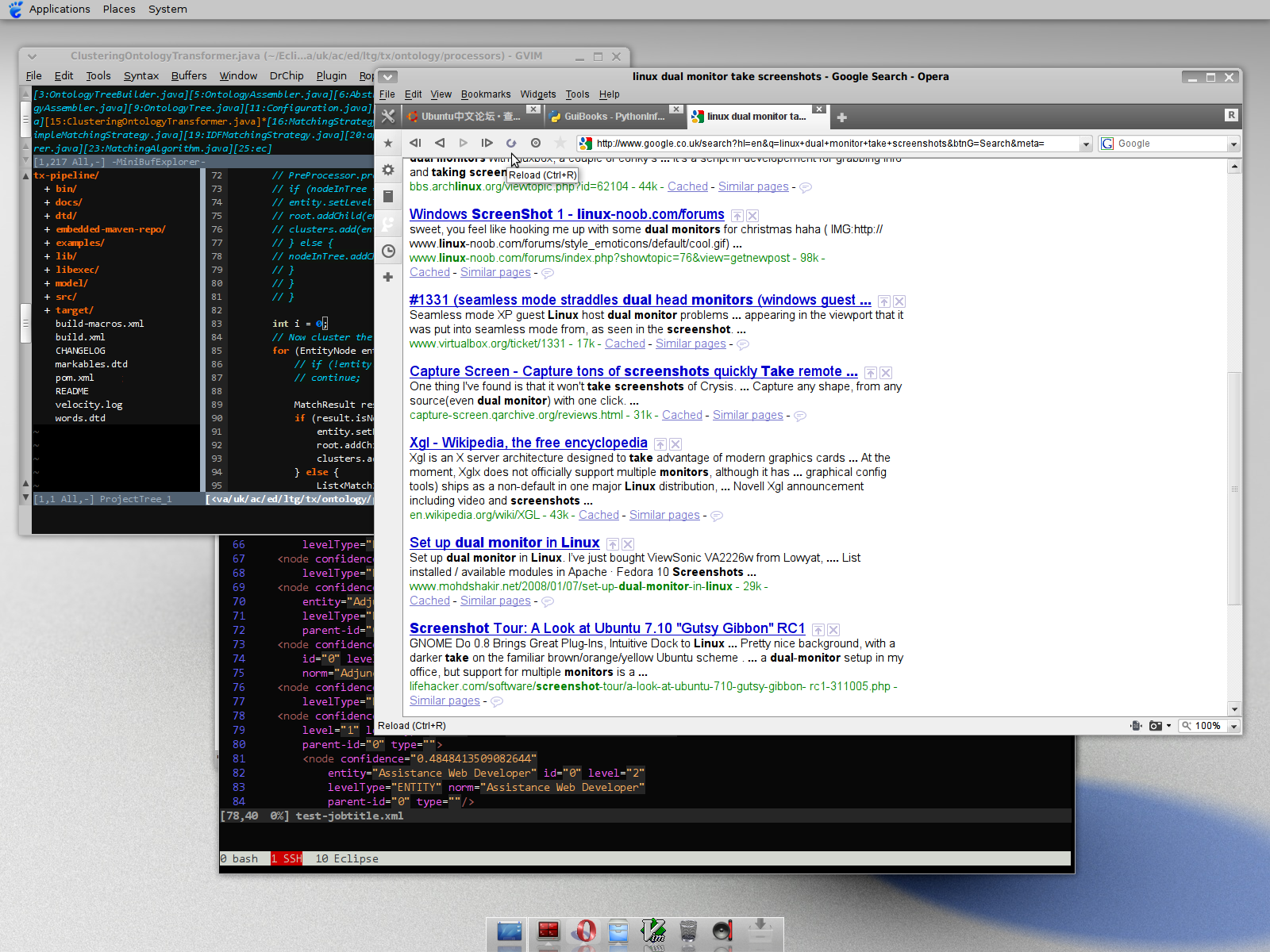
Task: Click the speaker volume icon in the dock
Action: (x=722, y=931)
